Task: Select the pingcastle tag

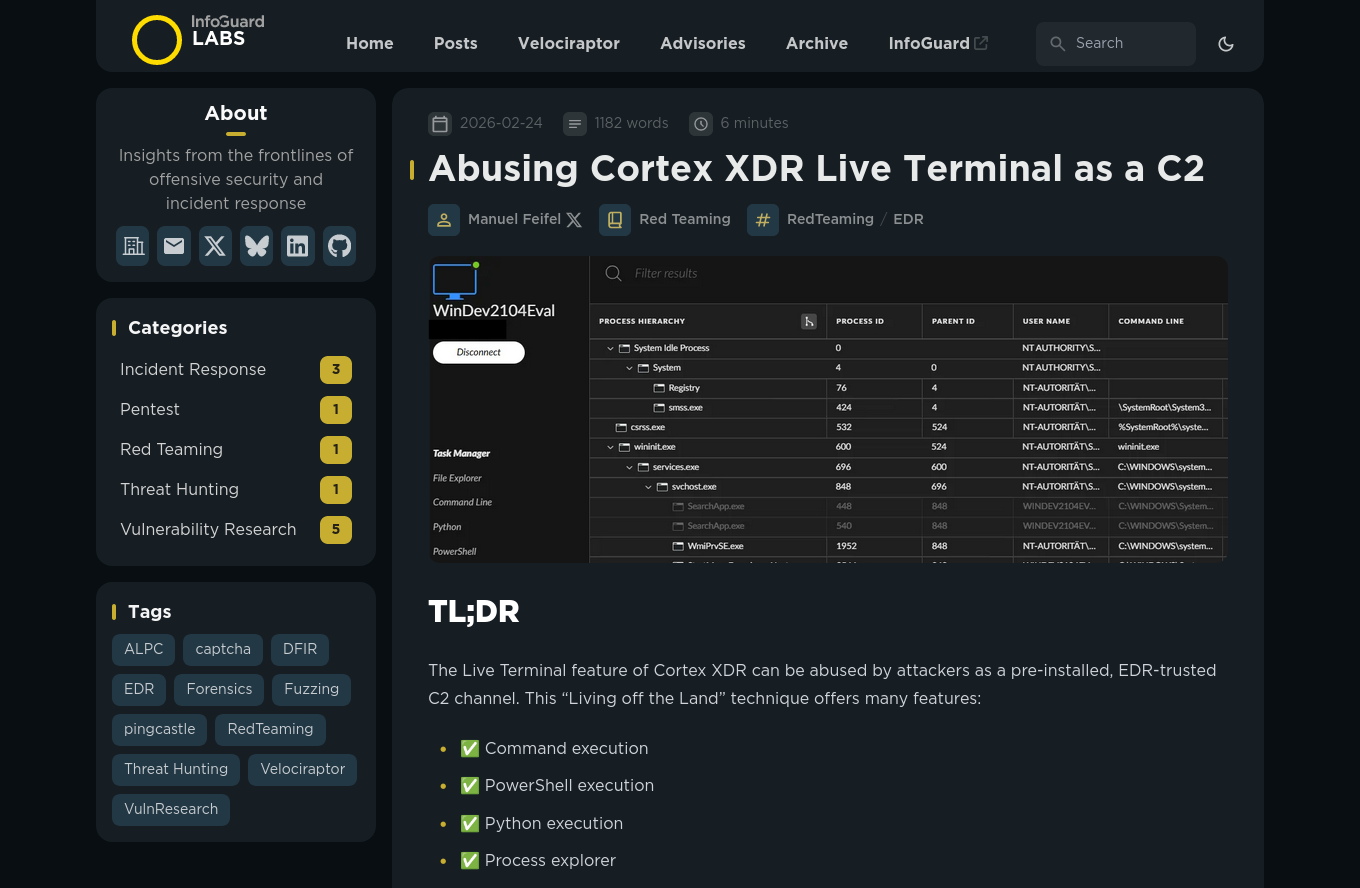Action: [x=160, y=729]
